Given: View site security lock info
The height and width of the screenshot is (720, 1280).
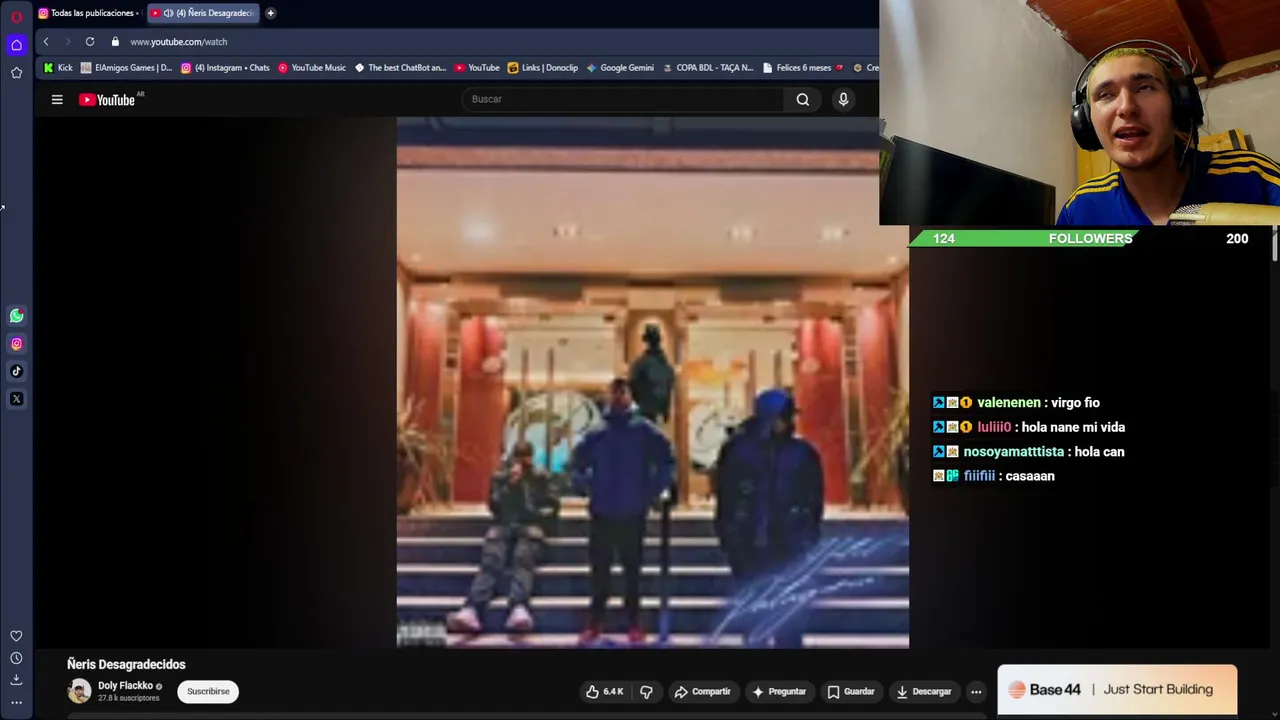Looking at the screenshot, I should 115,42.
